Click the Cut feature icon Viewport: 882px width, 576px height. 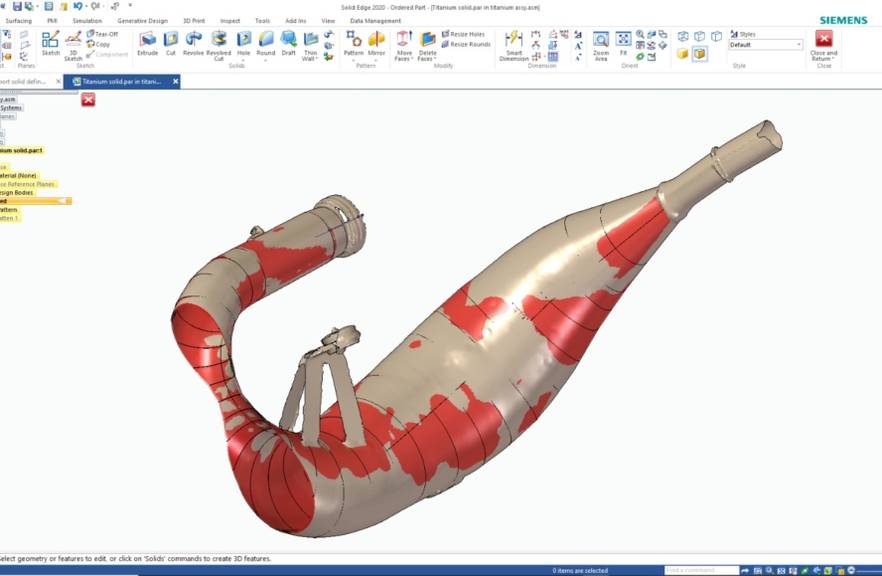click(x=170, y=43)
